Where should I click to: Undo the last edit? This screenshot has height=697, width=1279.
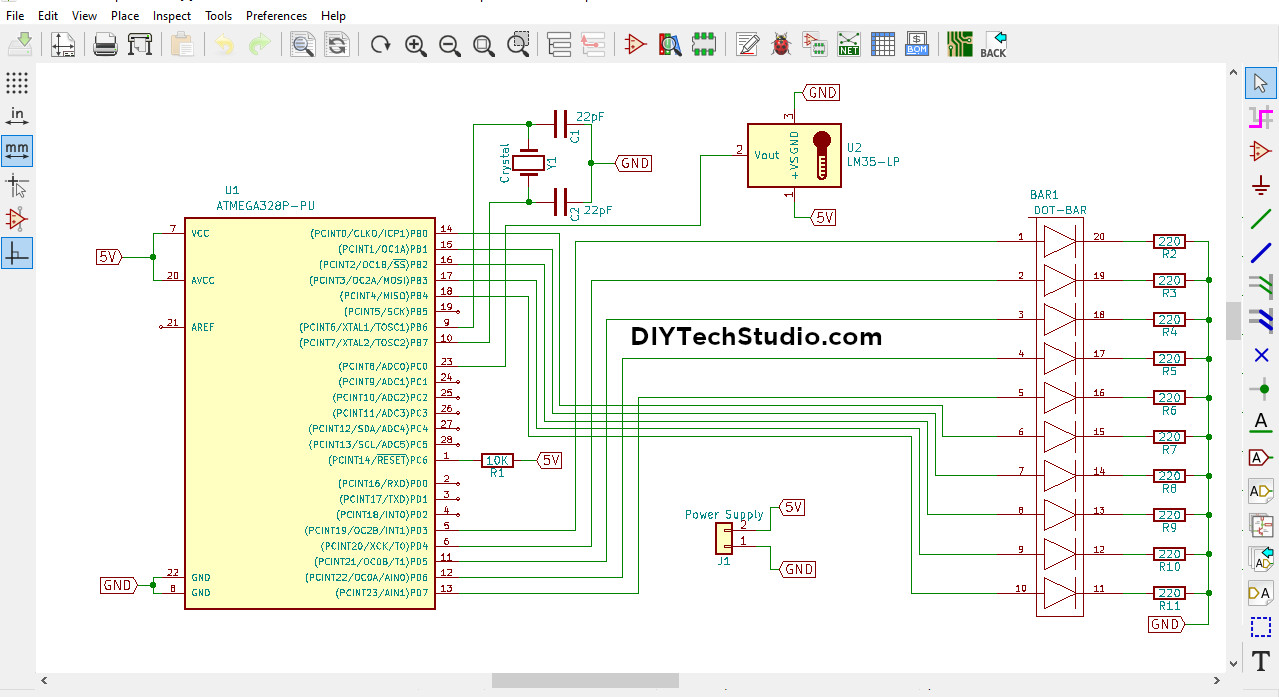coord(225,44)
